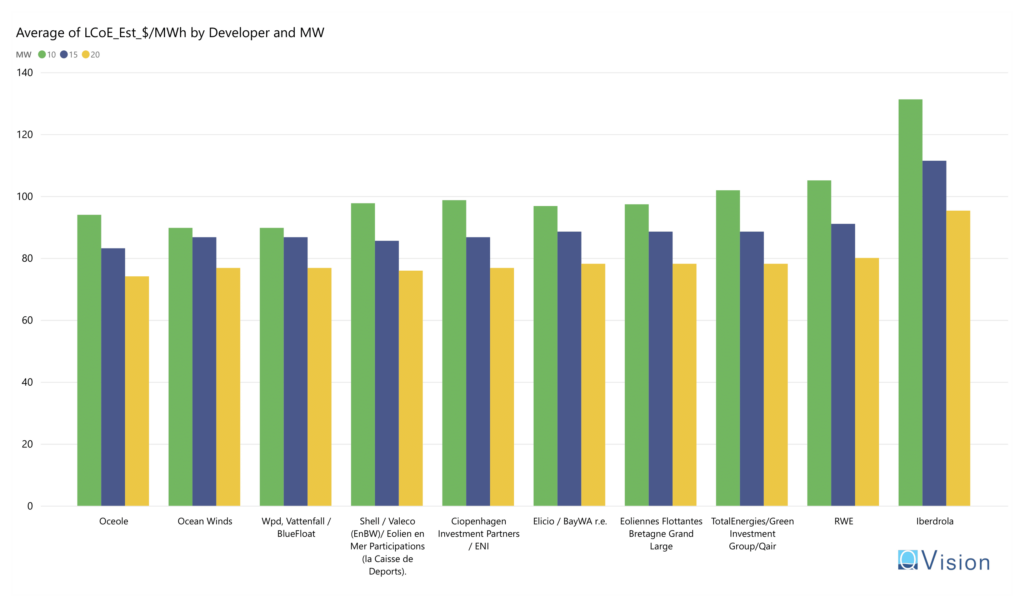The image size is (1024, 607).
Task: Click the 140 y-axis tick label
Action: pos(25,73)
